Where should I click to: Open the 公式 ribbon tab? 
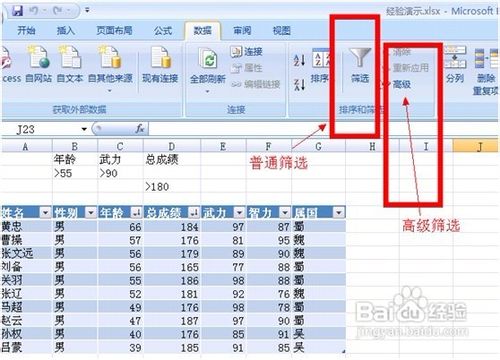(163, 31)
